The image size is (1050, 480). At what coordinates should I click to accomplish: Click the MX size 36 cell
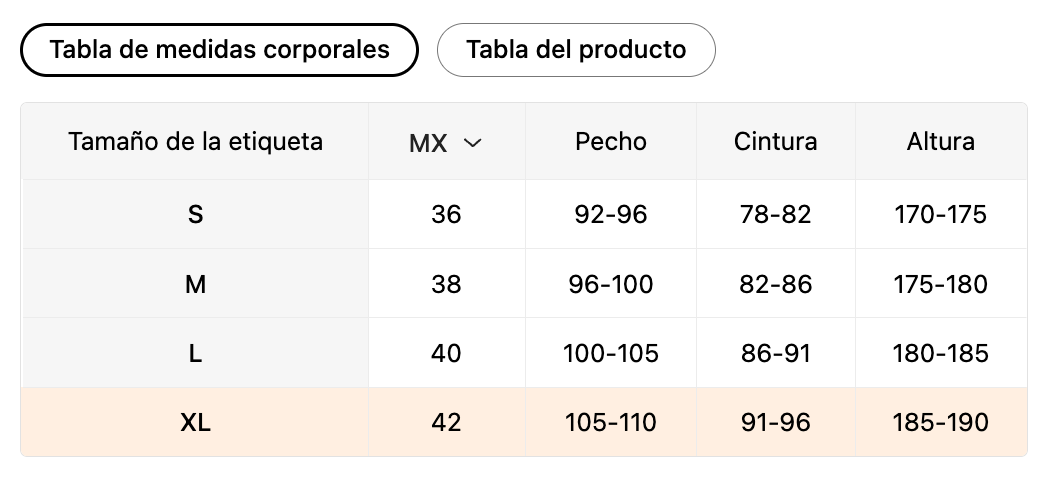(x=446, y=214)
